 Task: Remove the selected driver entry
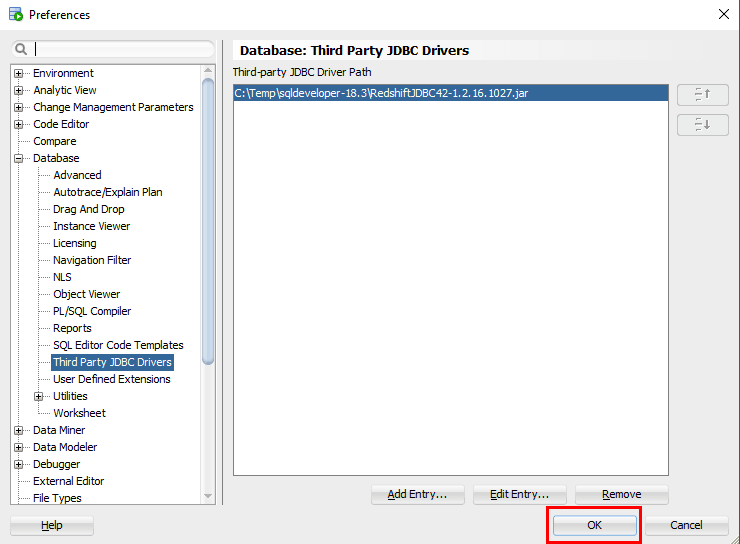tap(621, 494)
